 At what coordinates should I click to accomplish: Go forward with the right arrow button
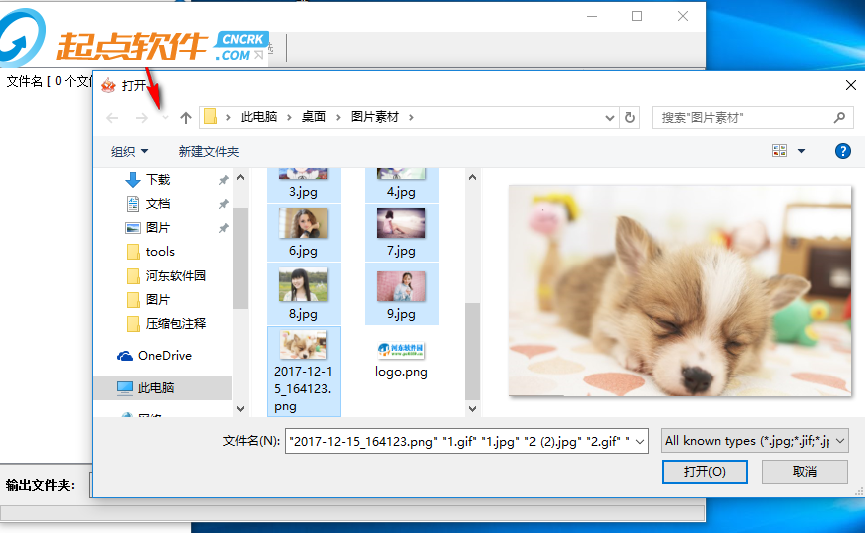point(142,118)
